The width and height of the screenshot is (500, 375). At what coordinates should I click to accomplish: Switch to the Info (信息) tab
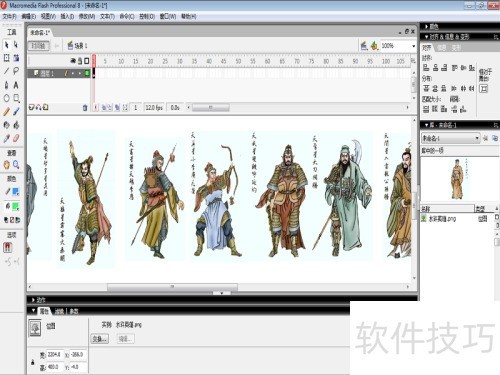tap(442, 48)
